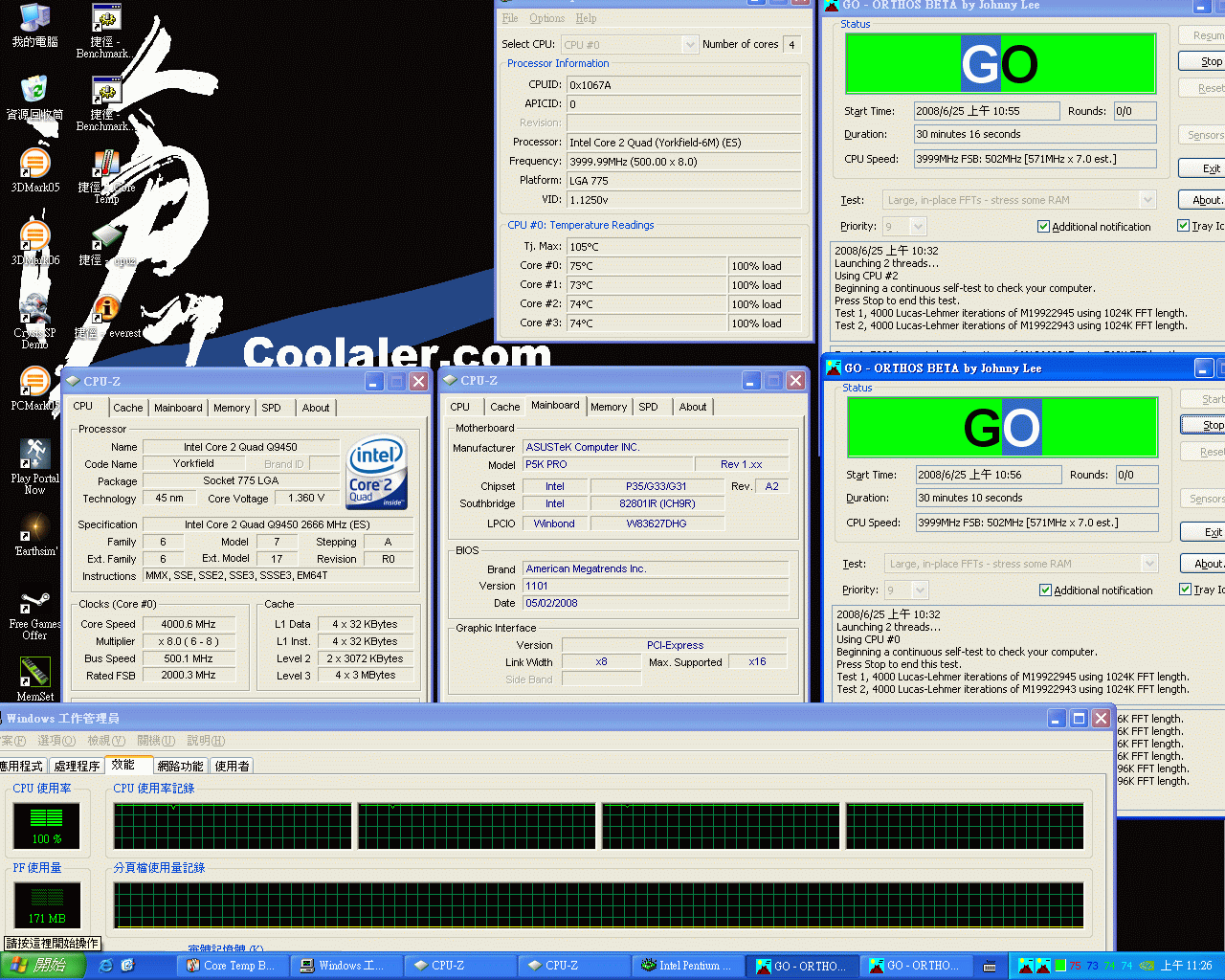Screen dimensions: 1225x980
Task: Open 選項(O) menu in Task Manager
Action: pos(56,741)
